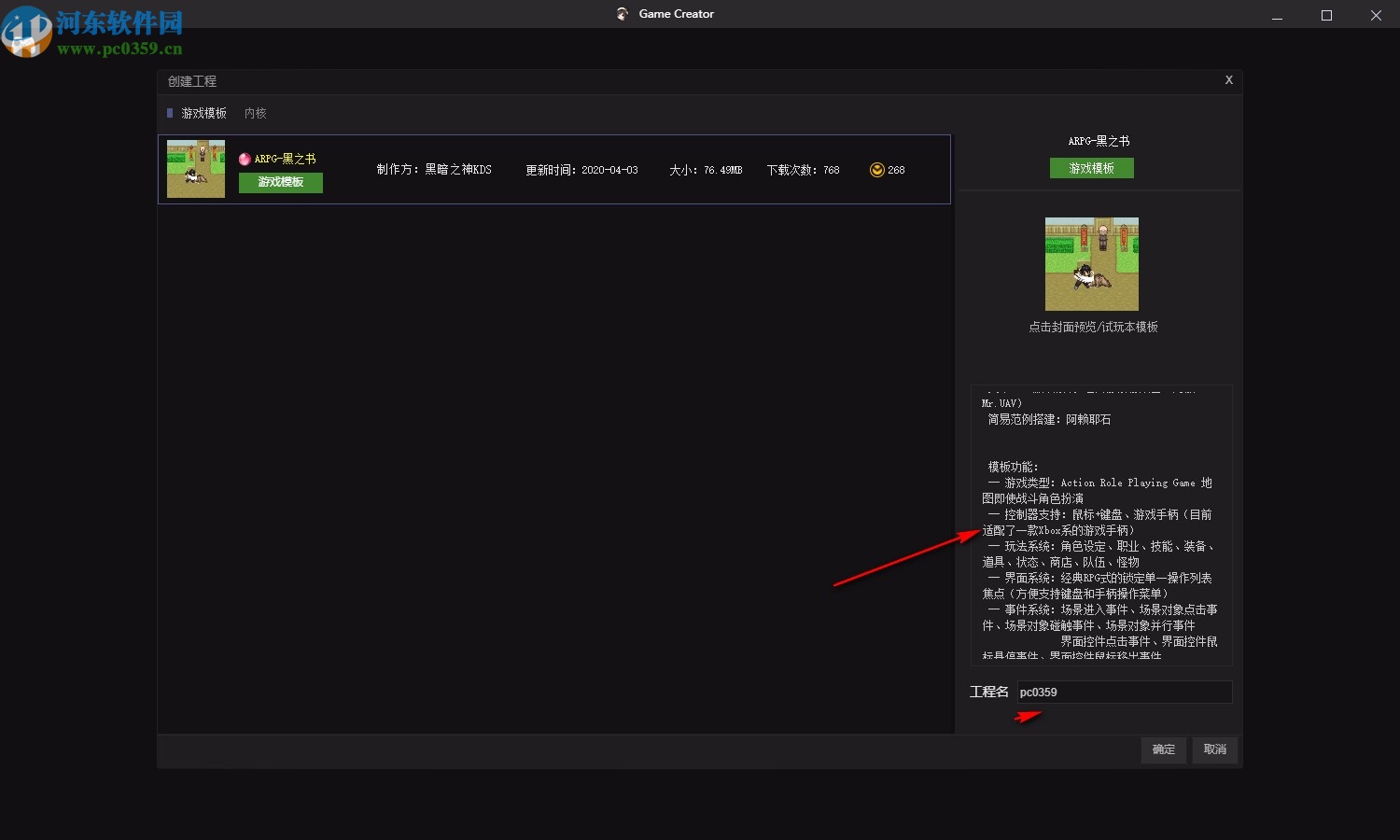The width and height of the screenshot is (1400, 840).
Task: Click the red cherry icon beside ARPG-黑之书
Action: pos(245,159)
